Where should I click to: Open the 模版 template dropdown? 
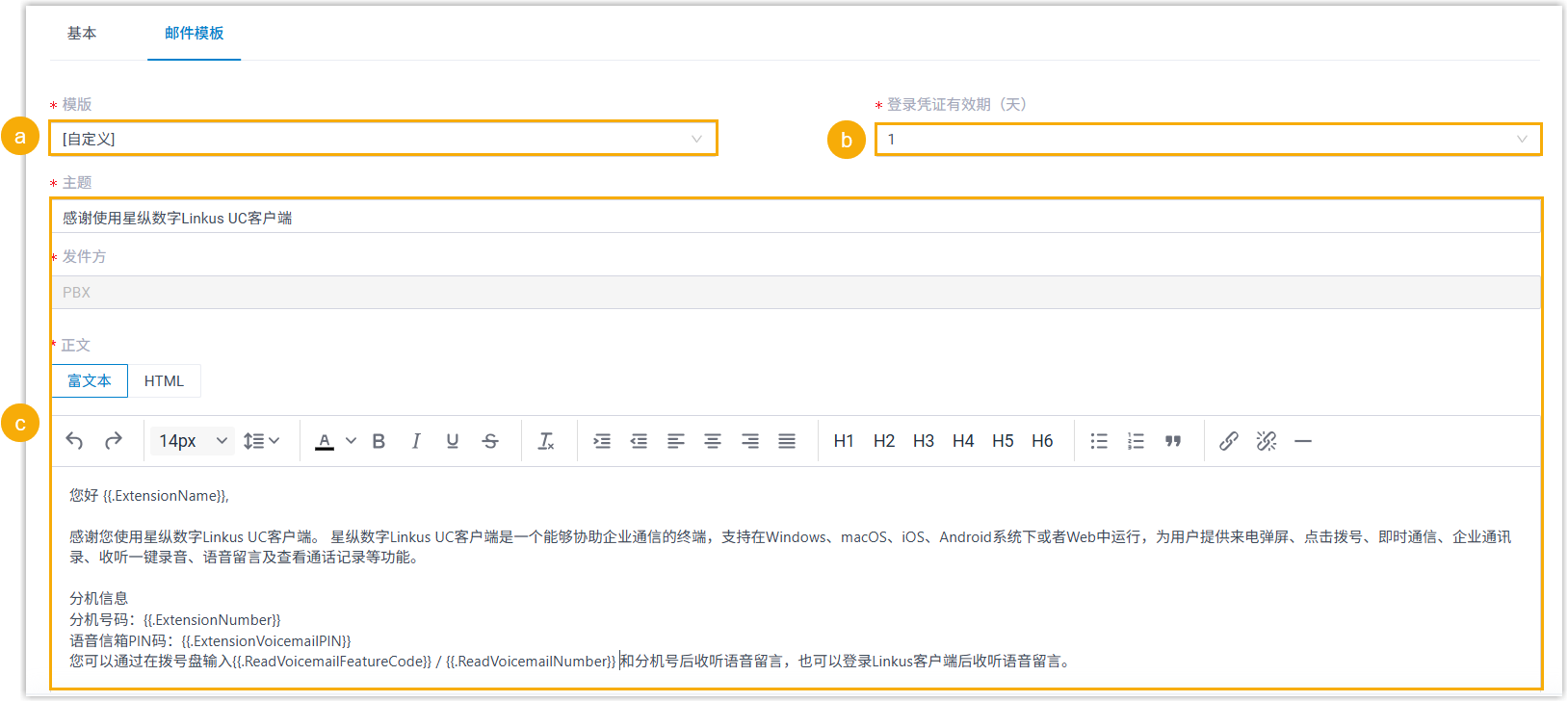382,139
